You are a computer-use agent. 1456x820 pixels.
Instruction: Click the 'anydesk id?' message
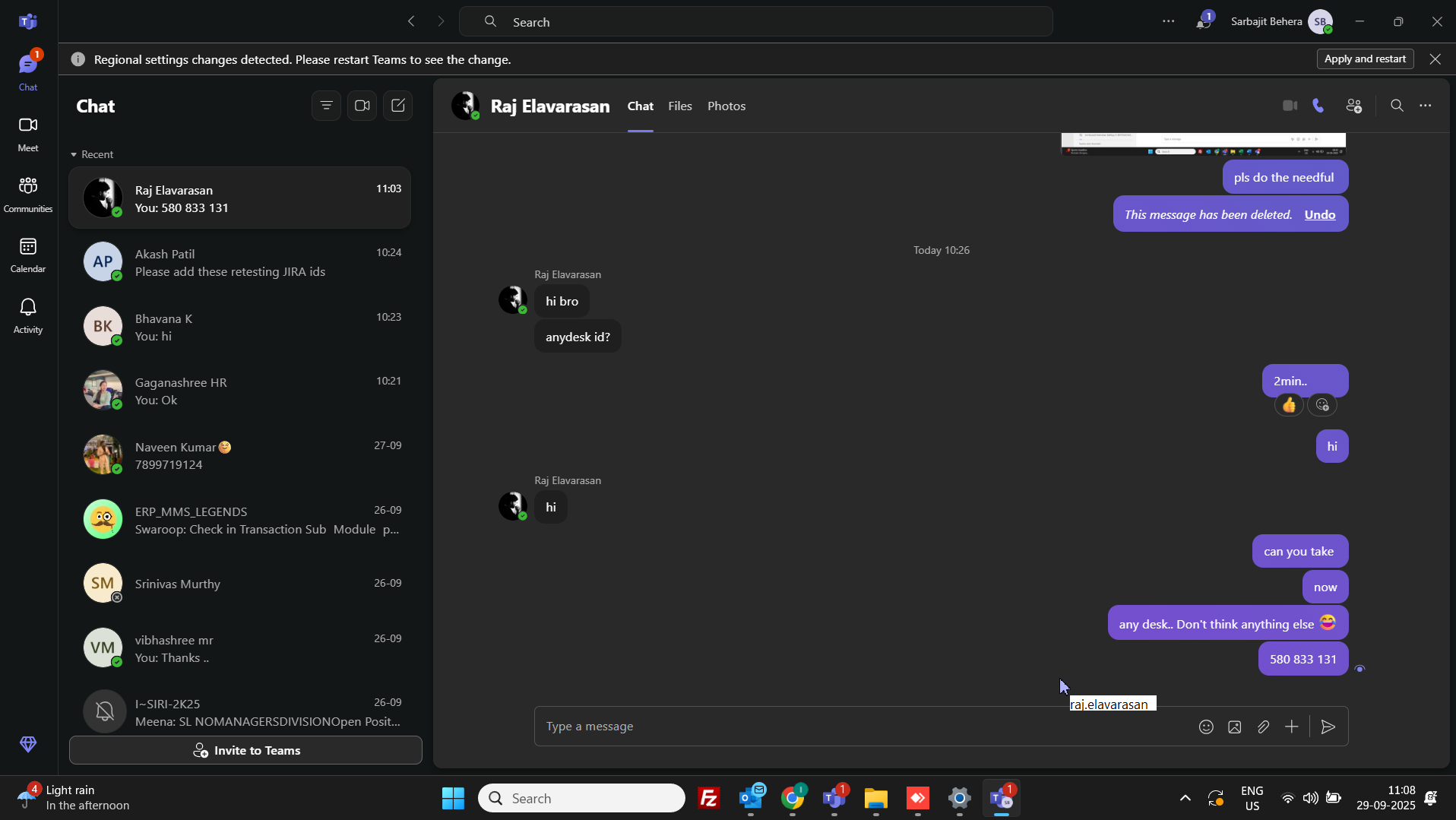[578, 337]
